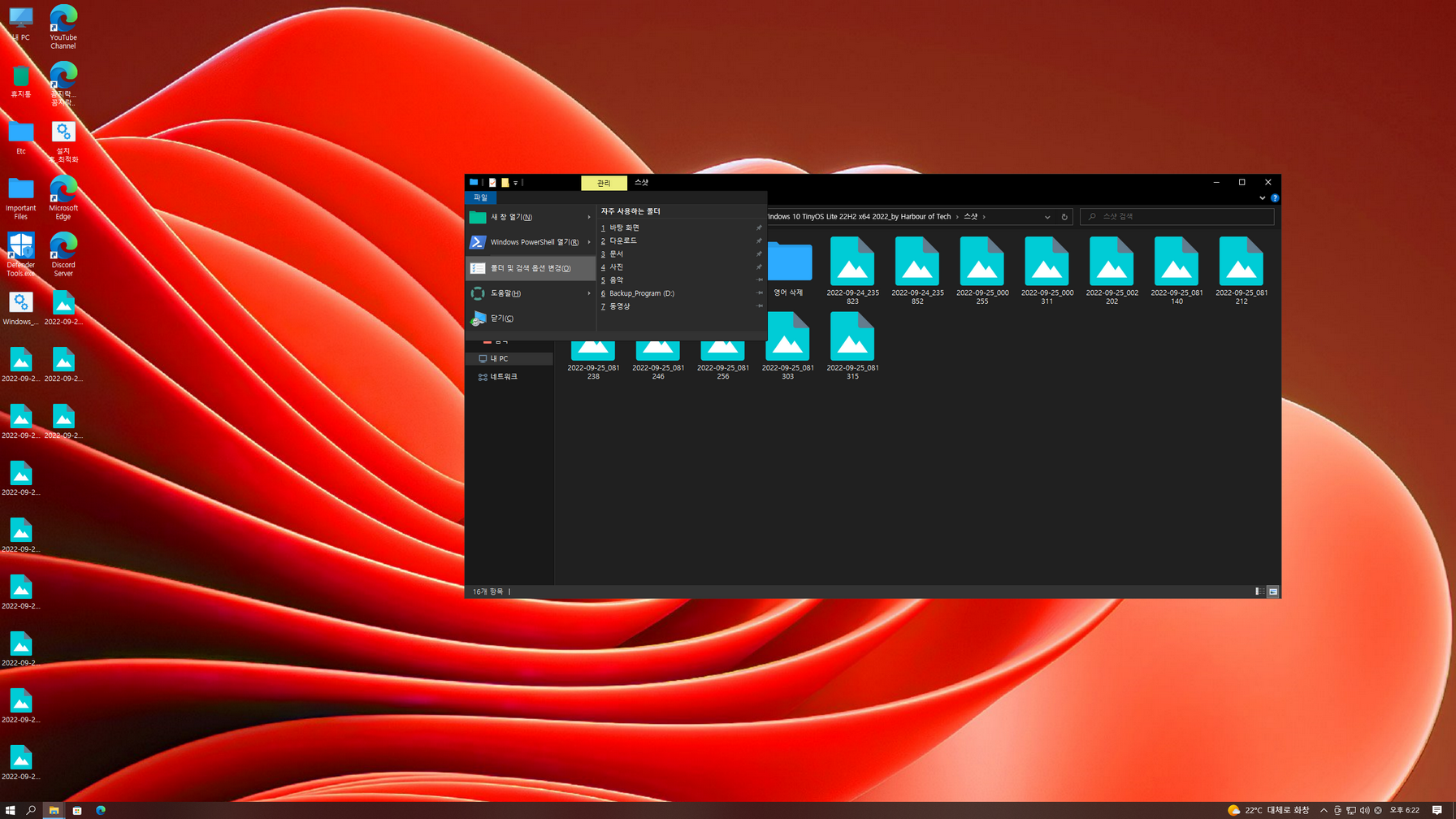Open the Windows Start menu
This screenshot has width=1456, height=819.
pos(11,810)
